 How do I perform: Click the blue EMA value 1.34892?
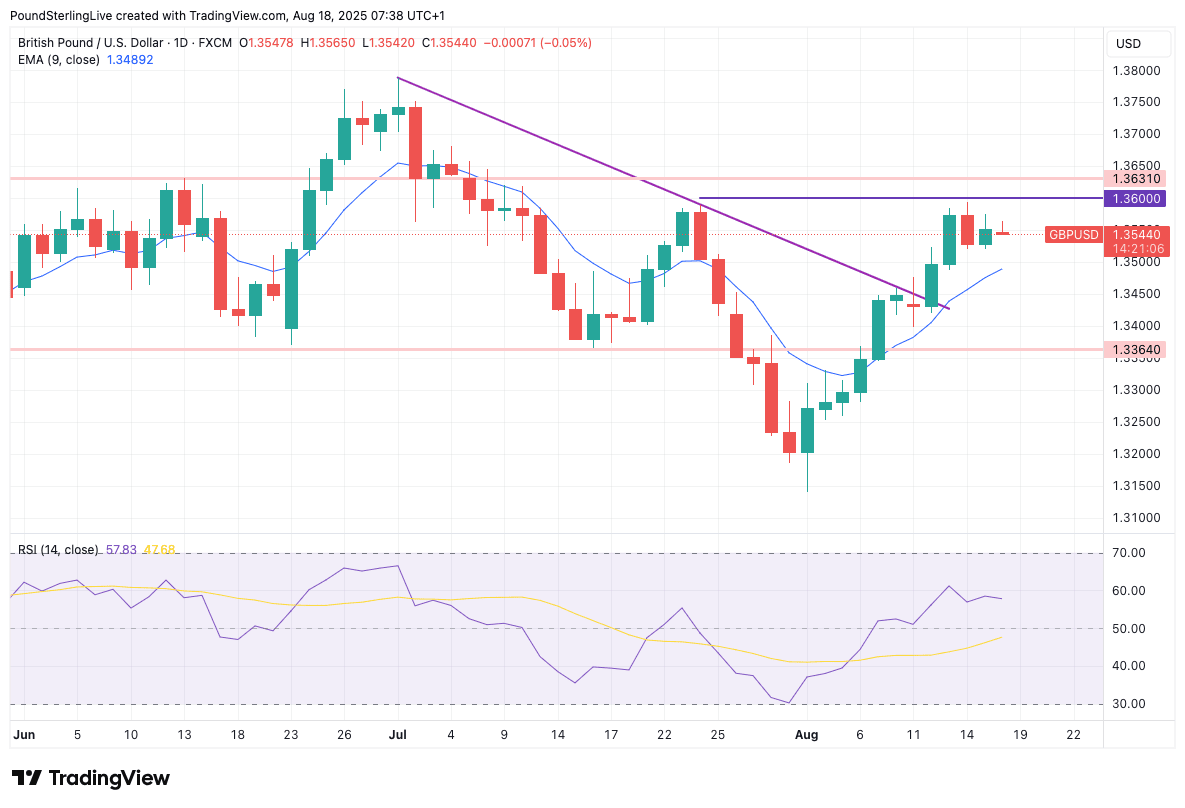point(130,60)
